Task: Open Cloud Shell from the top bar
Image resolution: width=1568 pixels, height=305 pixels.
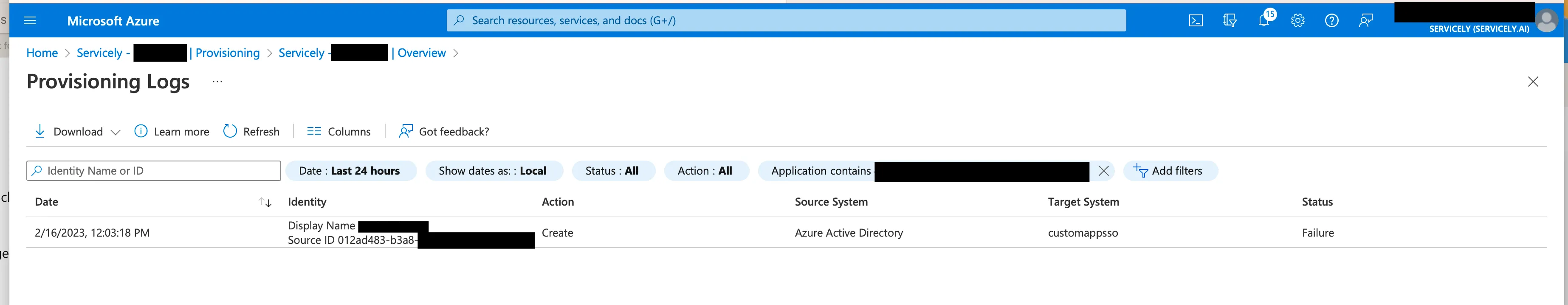Action: pos(1196,21)
